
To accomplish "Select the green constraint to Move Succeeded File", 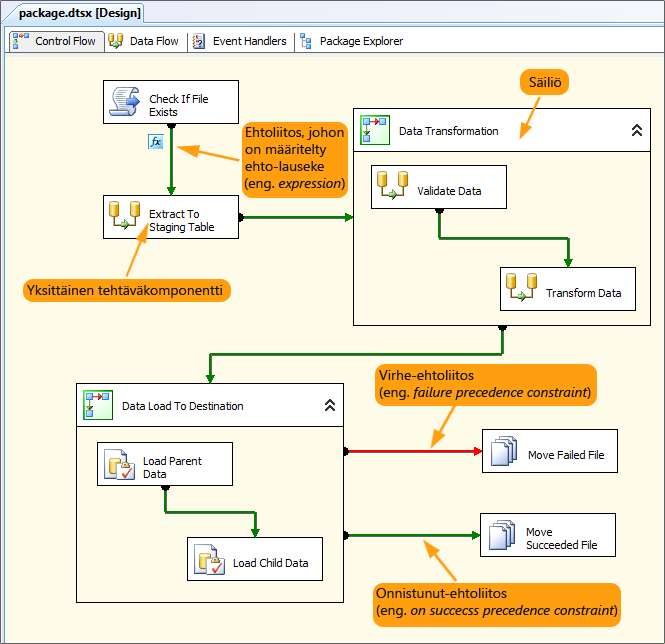I will point(412,535).
